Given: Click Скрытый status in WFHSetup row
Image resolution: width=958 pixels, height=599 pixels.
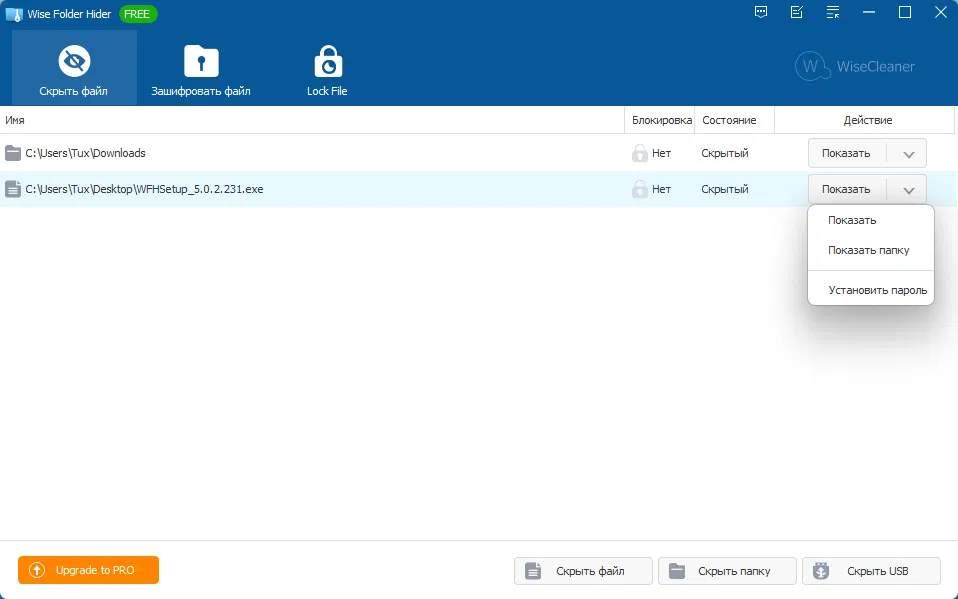Looking at the screenshot, I should click(725, 189).
